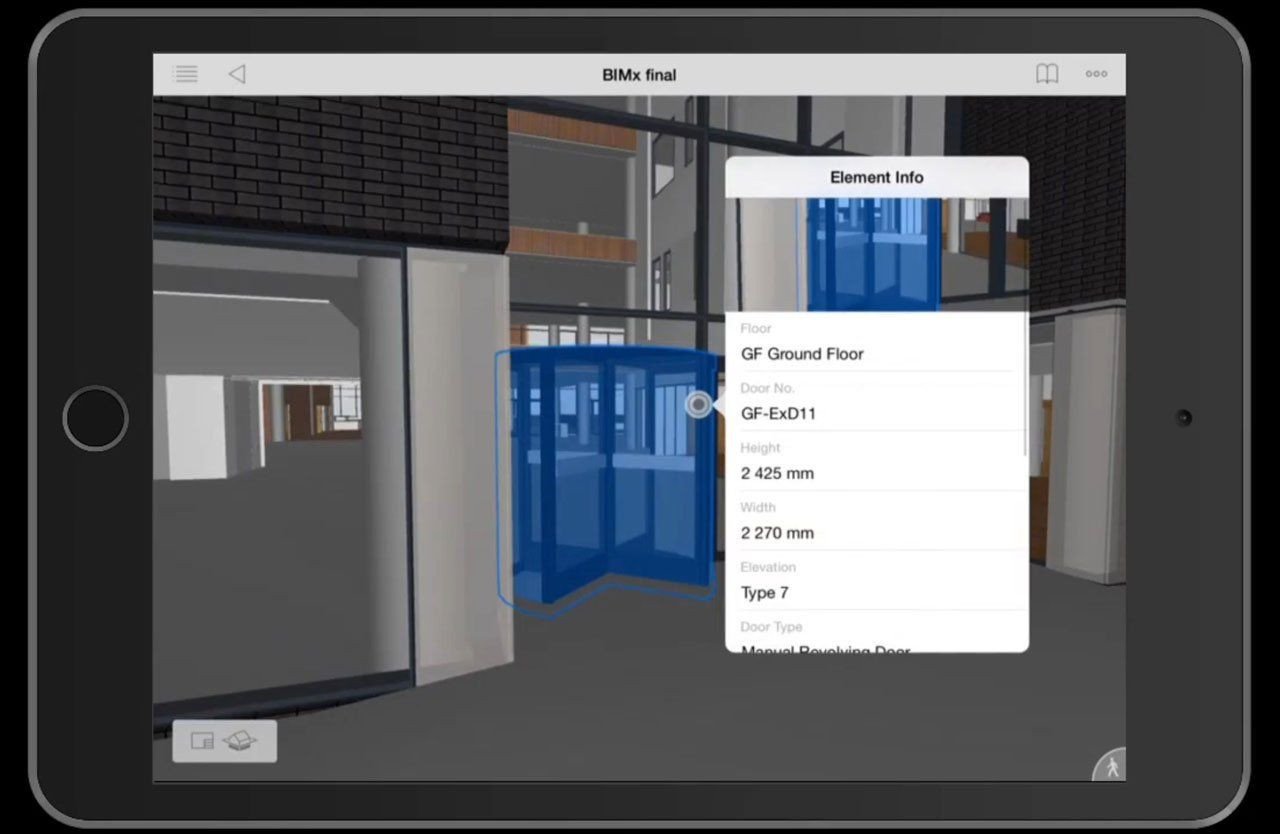The width and height of the screenshot is (1280, 834).
Task: Tap the iPad home button
Action: [x=95, y=418]
